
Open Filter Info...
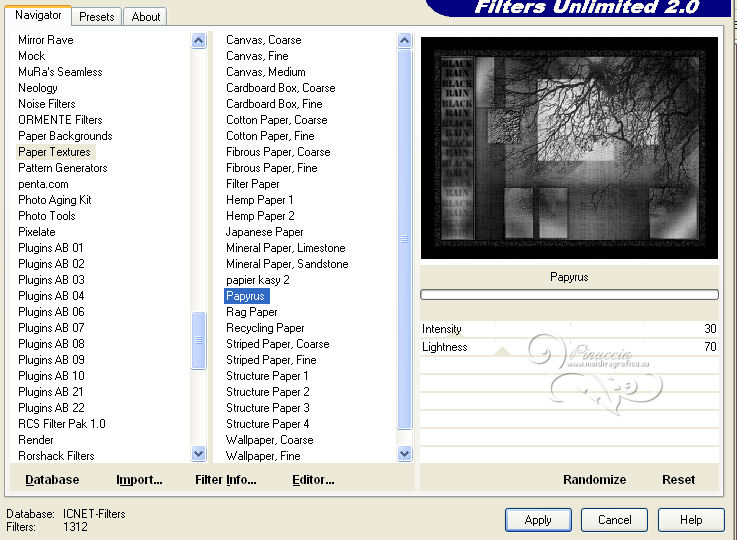(226, 479)
